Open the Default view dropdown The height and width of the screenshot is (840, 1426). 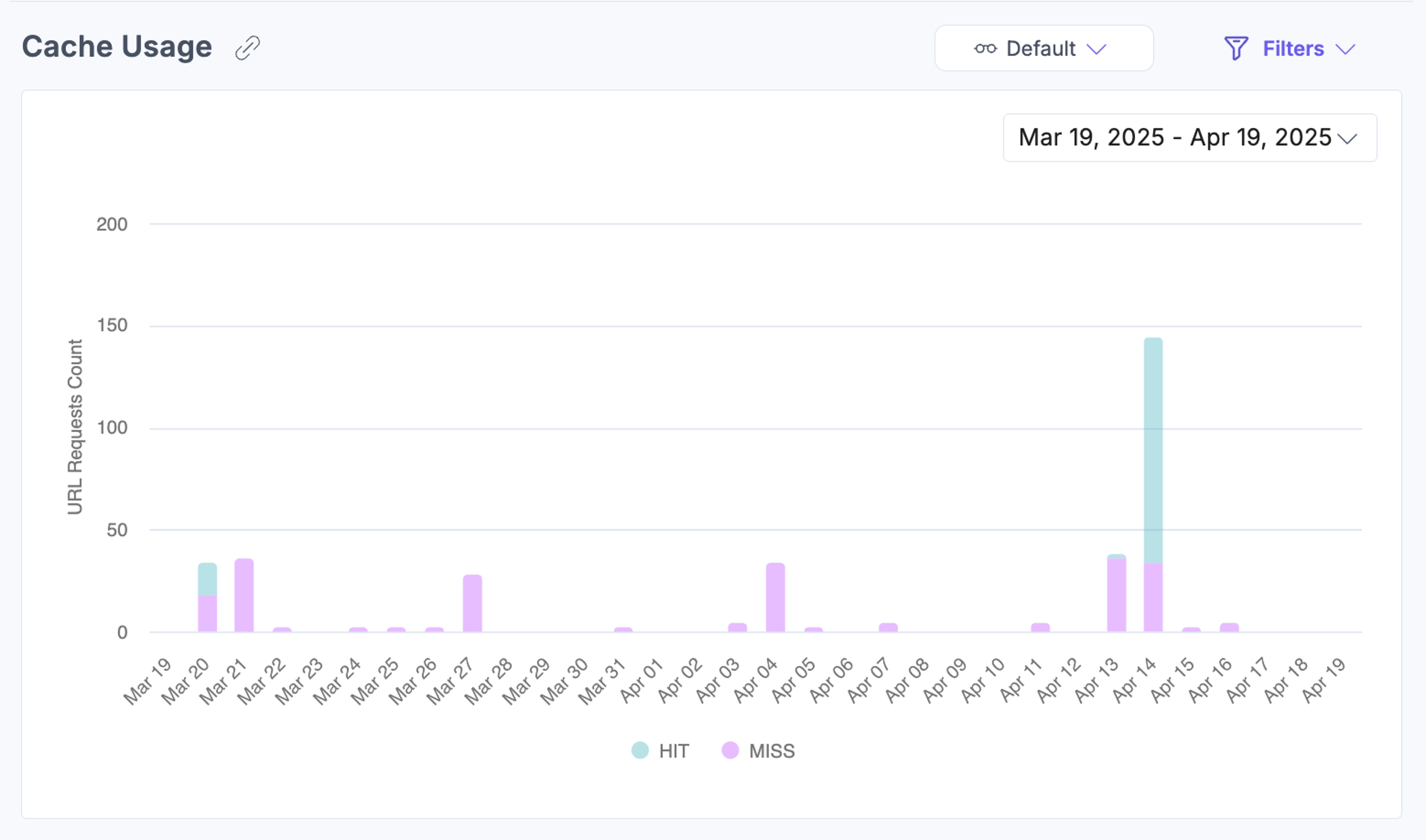pyautogui.click(x=1044, y=48)
